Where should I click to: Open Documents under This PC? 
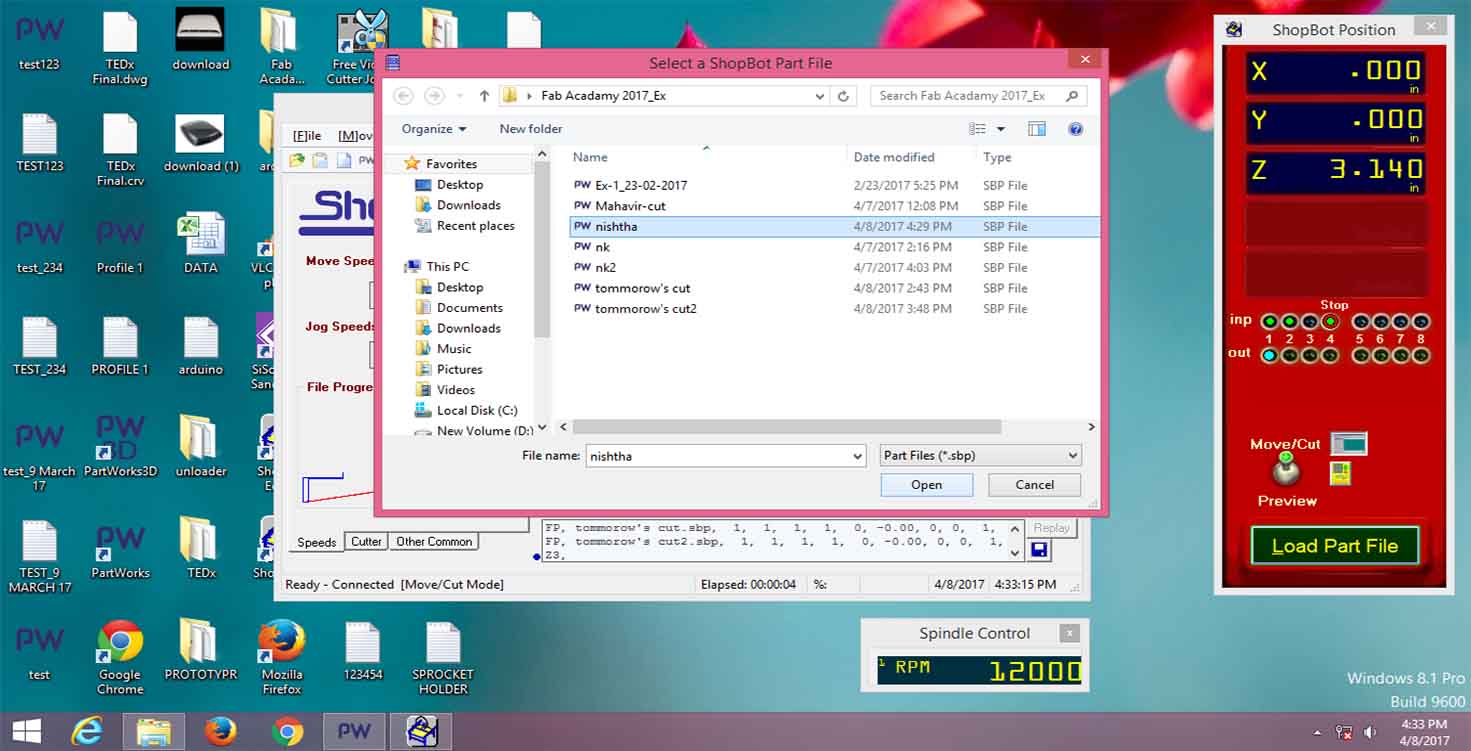[469, 308]
